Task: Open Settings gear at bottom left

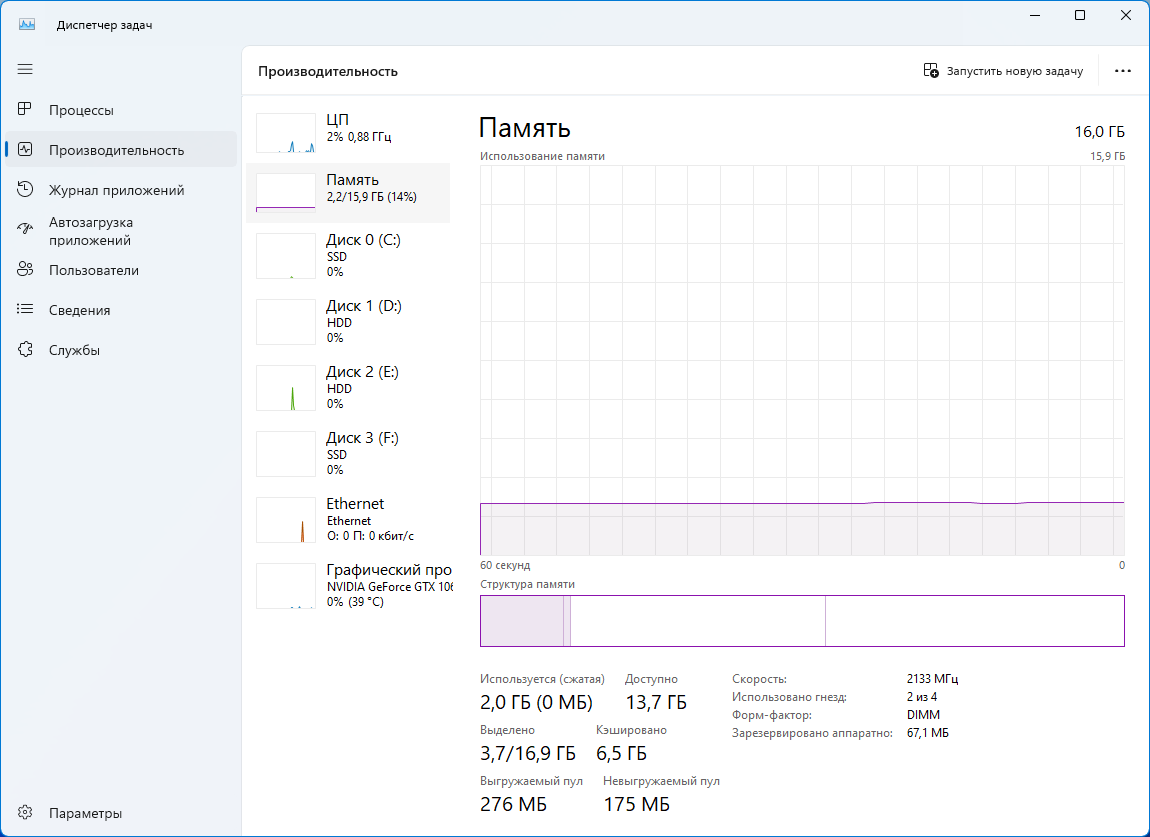Action: click(26, 813)
